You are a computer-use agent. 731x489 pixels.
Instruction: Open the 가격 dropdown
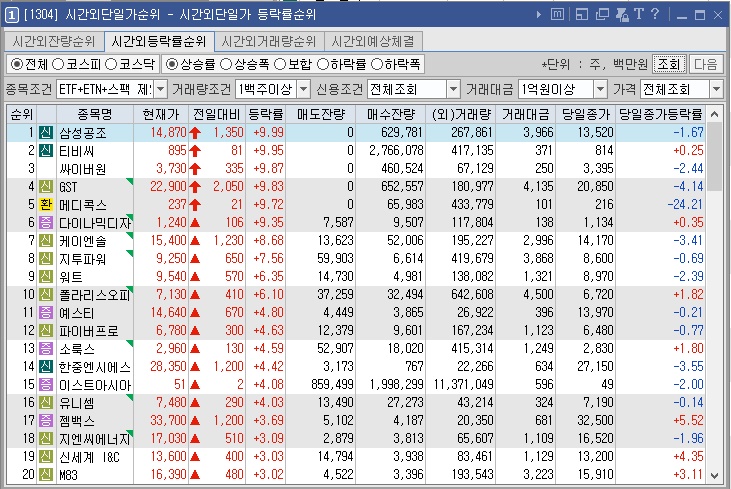(x=717, y=89)
